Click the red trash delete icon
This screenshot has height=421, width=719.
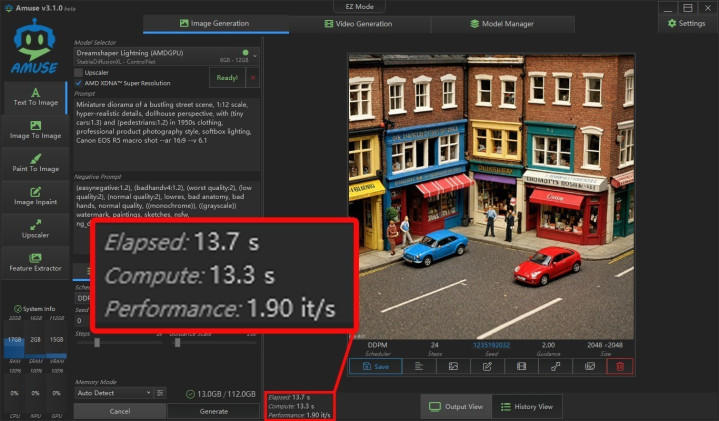tap(620, 367)
